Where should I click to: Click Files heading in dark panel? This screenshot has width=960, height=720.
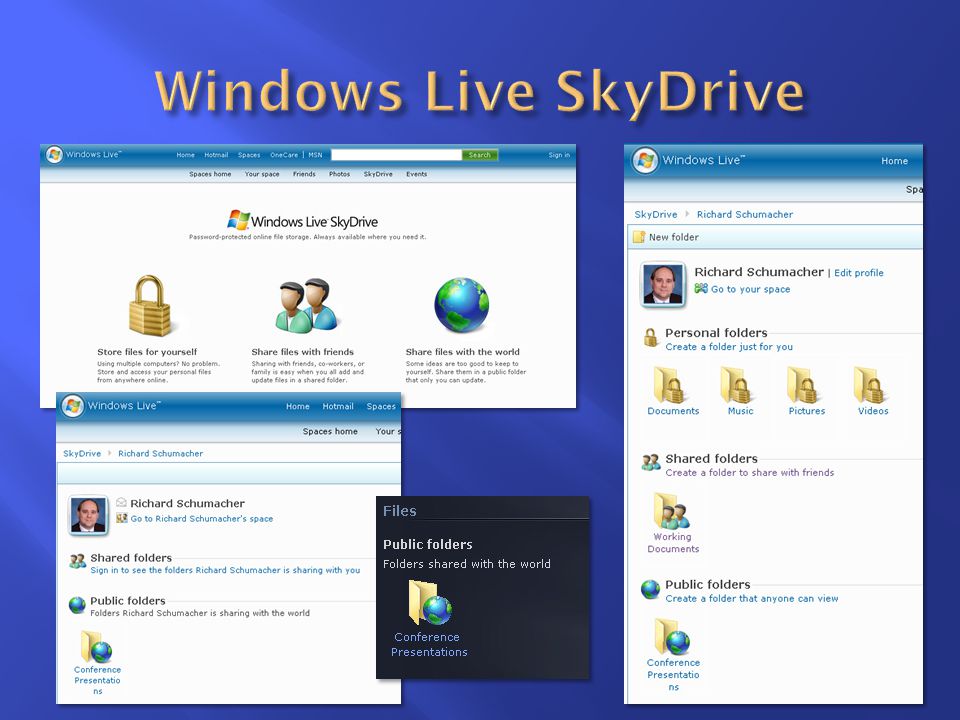(x=399, y=511)
